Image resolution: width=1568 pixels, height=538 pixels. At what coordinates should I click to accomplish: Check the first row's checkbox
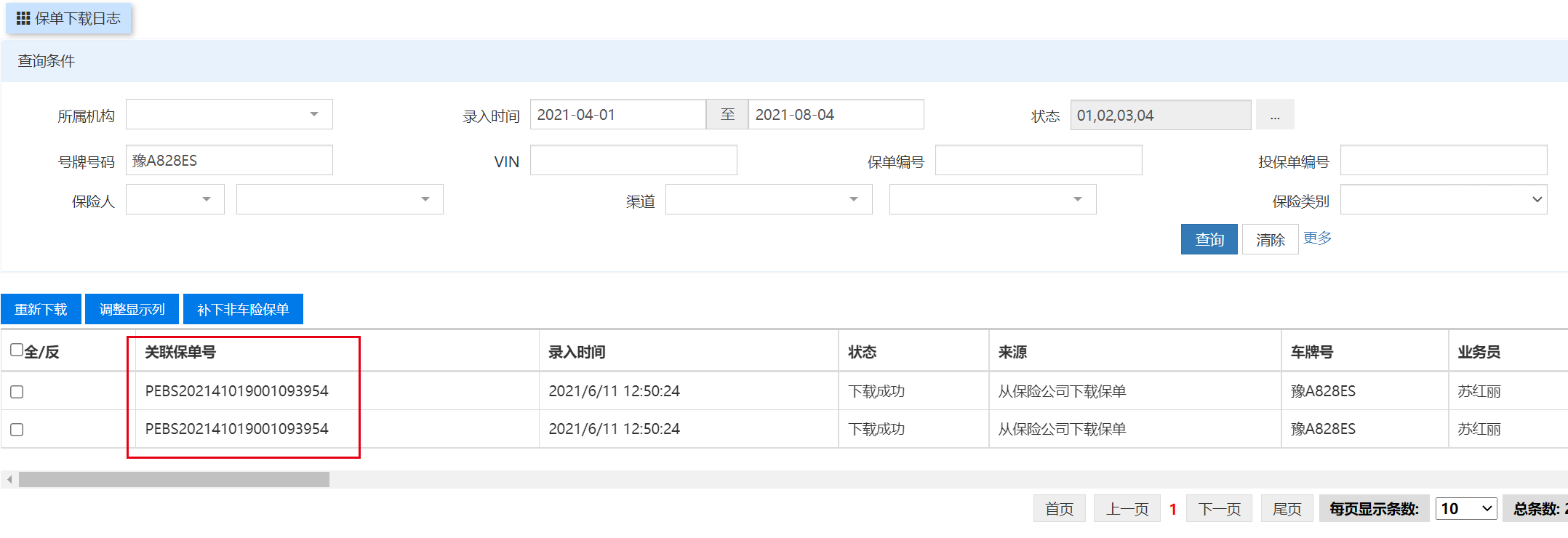click(17, 392)
